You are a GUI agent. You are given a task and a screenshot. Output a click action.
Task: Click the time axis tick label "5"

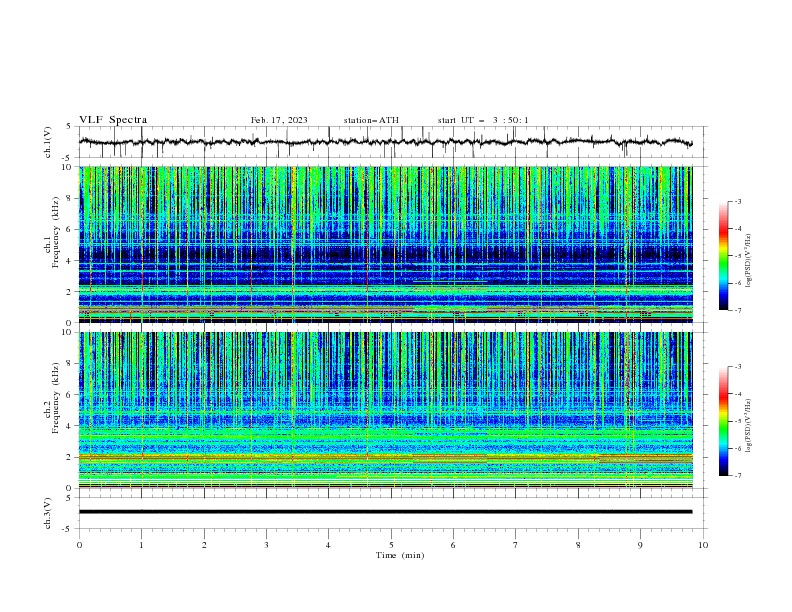[391, 545]
